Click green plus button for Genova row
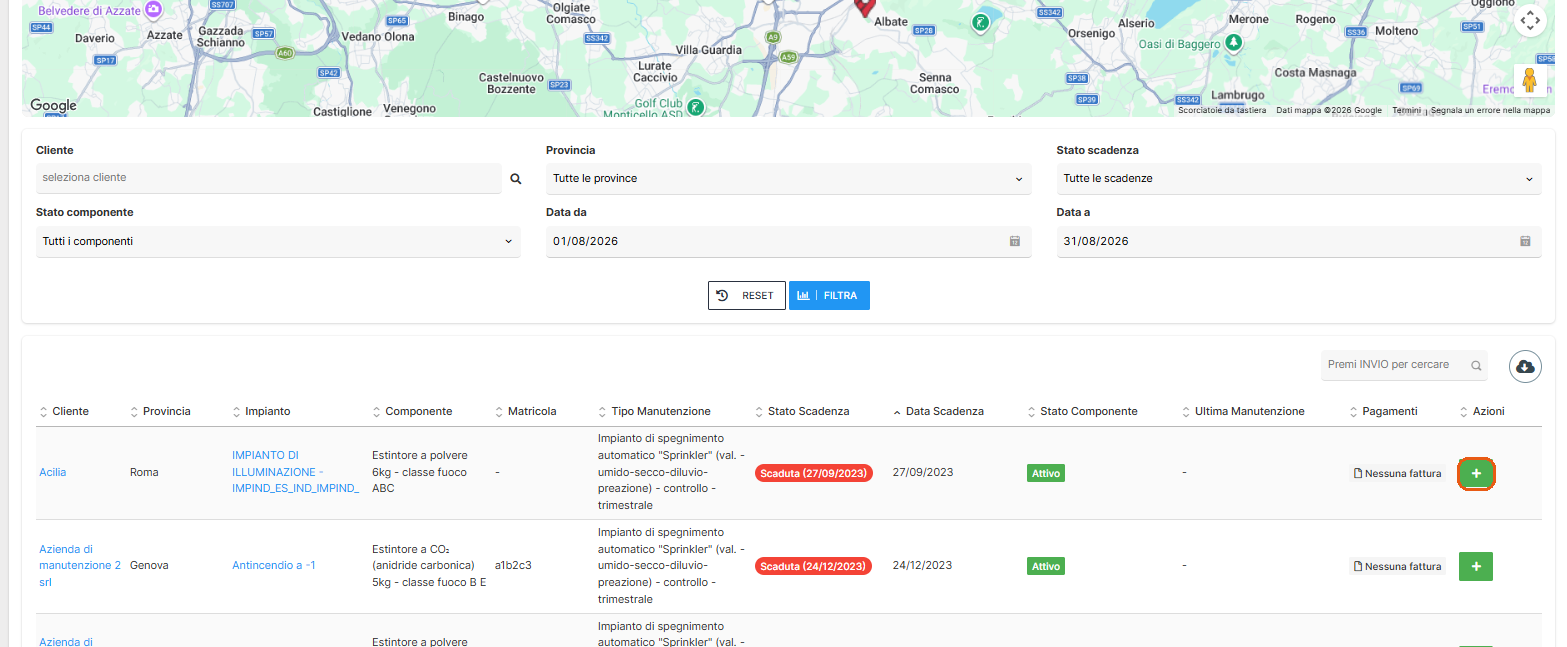This screenshot has height=647, width=1567. 1476,566
